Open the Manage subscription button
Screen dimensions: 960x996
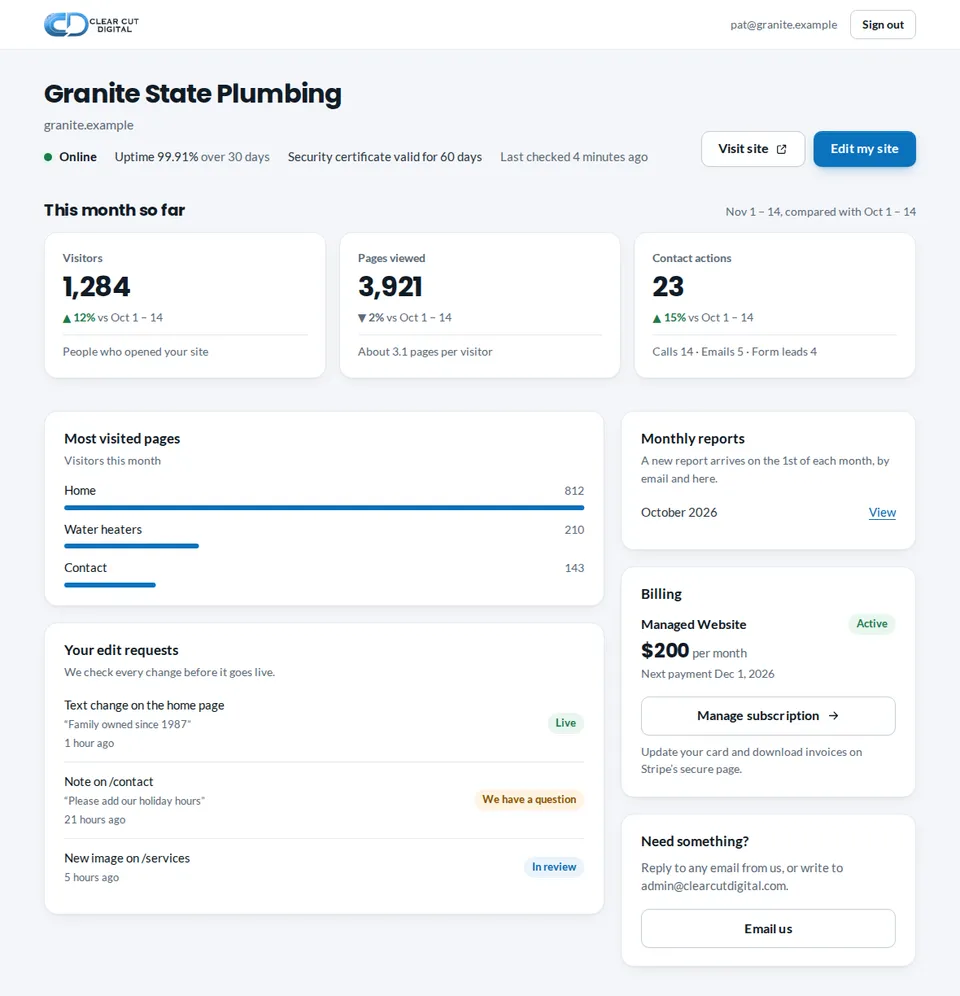click(x=768, y=716)
